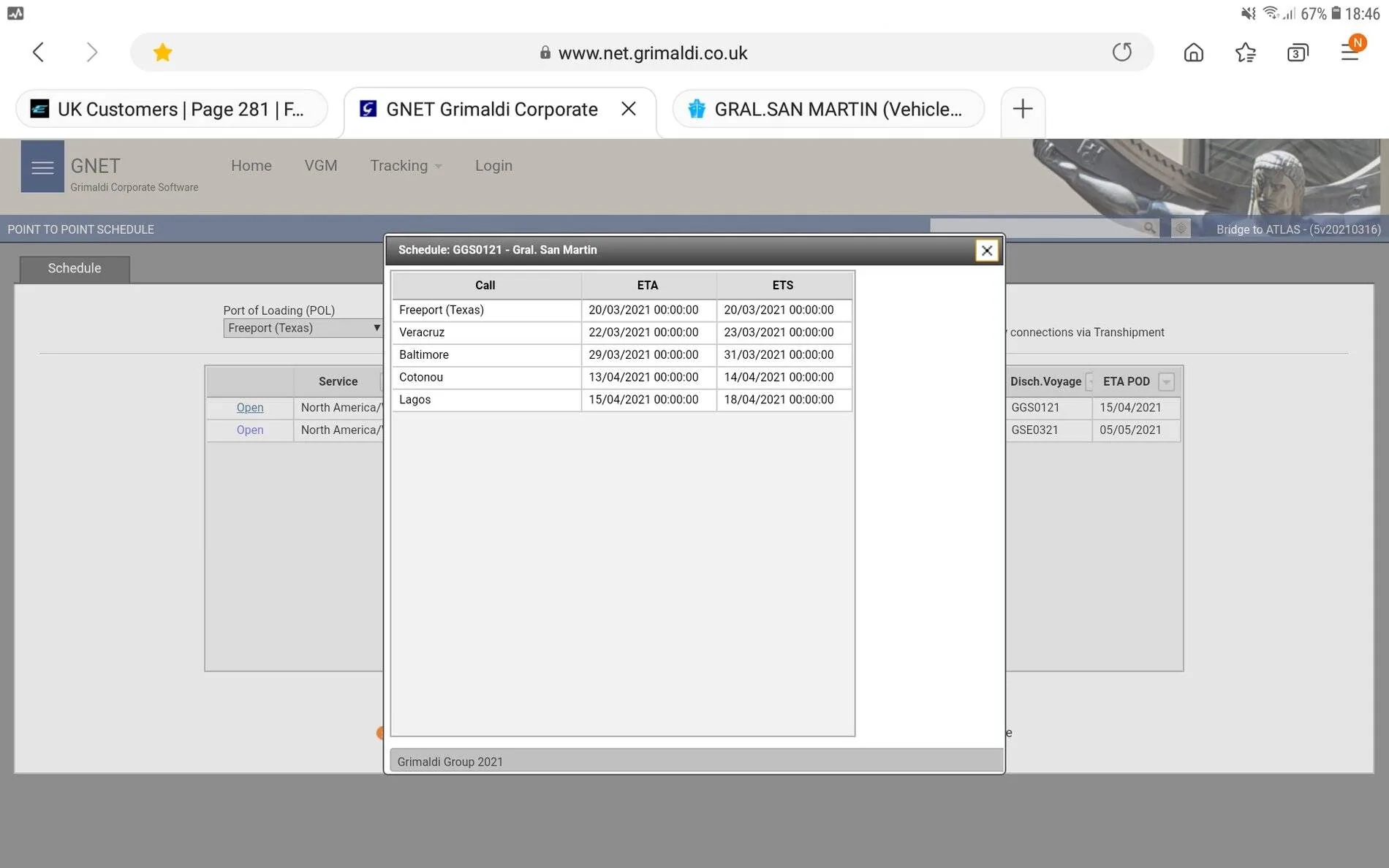Click the GGS0121 Disch.Voyage cell
This screenshot has height=868, width=1389.
pyautogui.click(x=1048, y=408)
